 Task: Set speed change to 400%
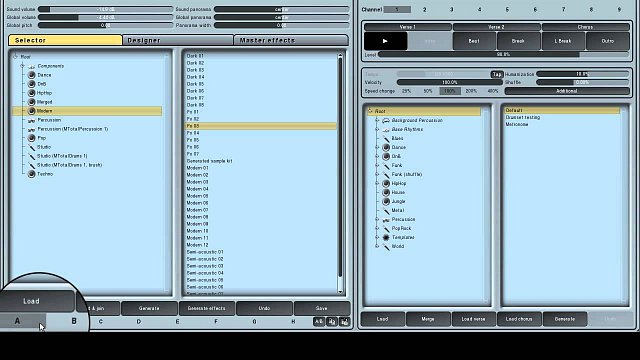(x=493, y=91)
